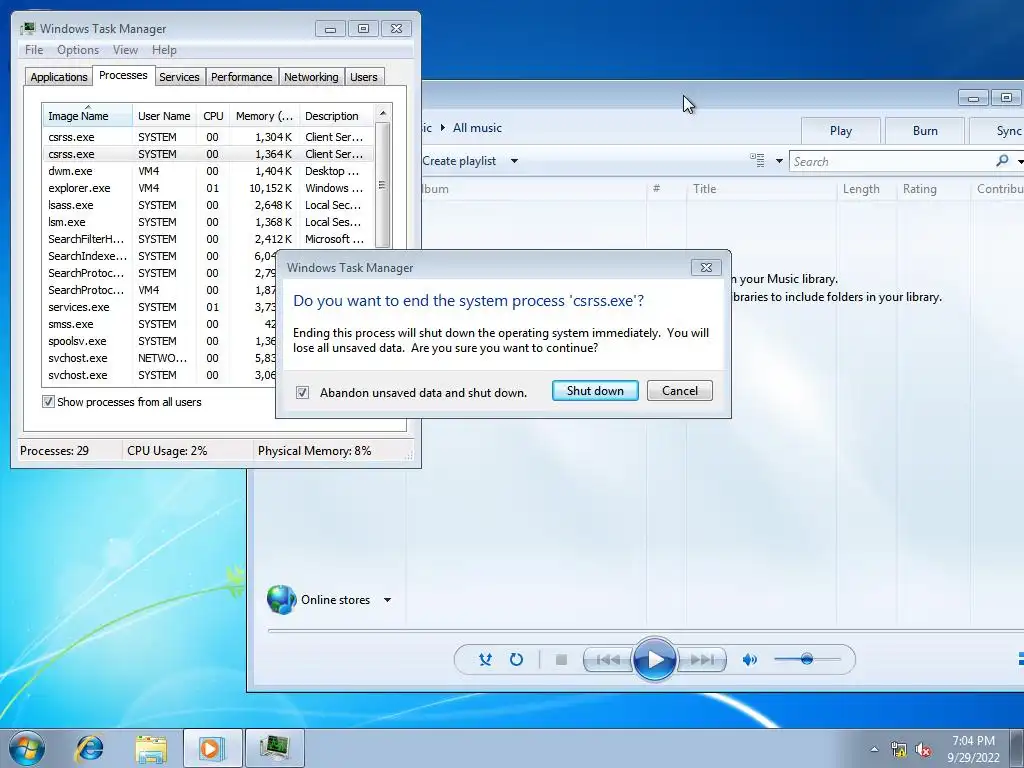Click the Shut down button in the dialog
Image resolution: width=1024 pixels, height=768 pixels.
tap(595, 391)
